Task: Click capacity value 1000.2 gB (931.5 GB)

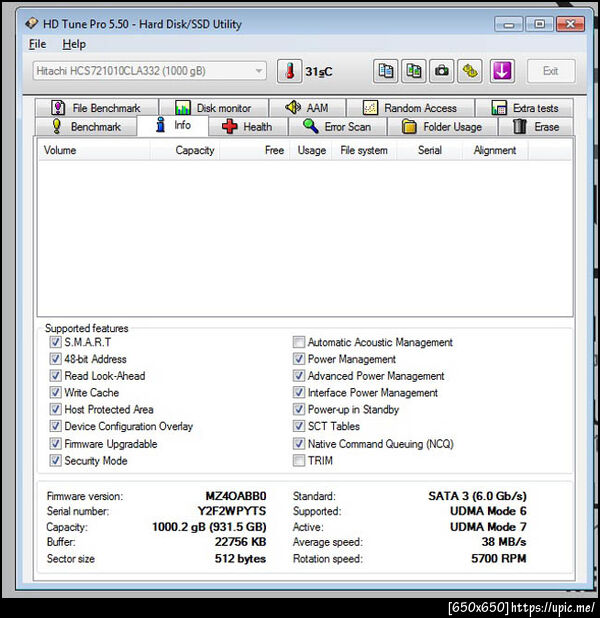Action: [x=209, y=527]
